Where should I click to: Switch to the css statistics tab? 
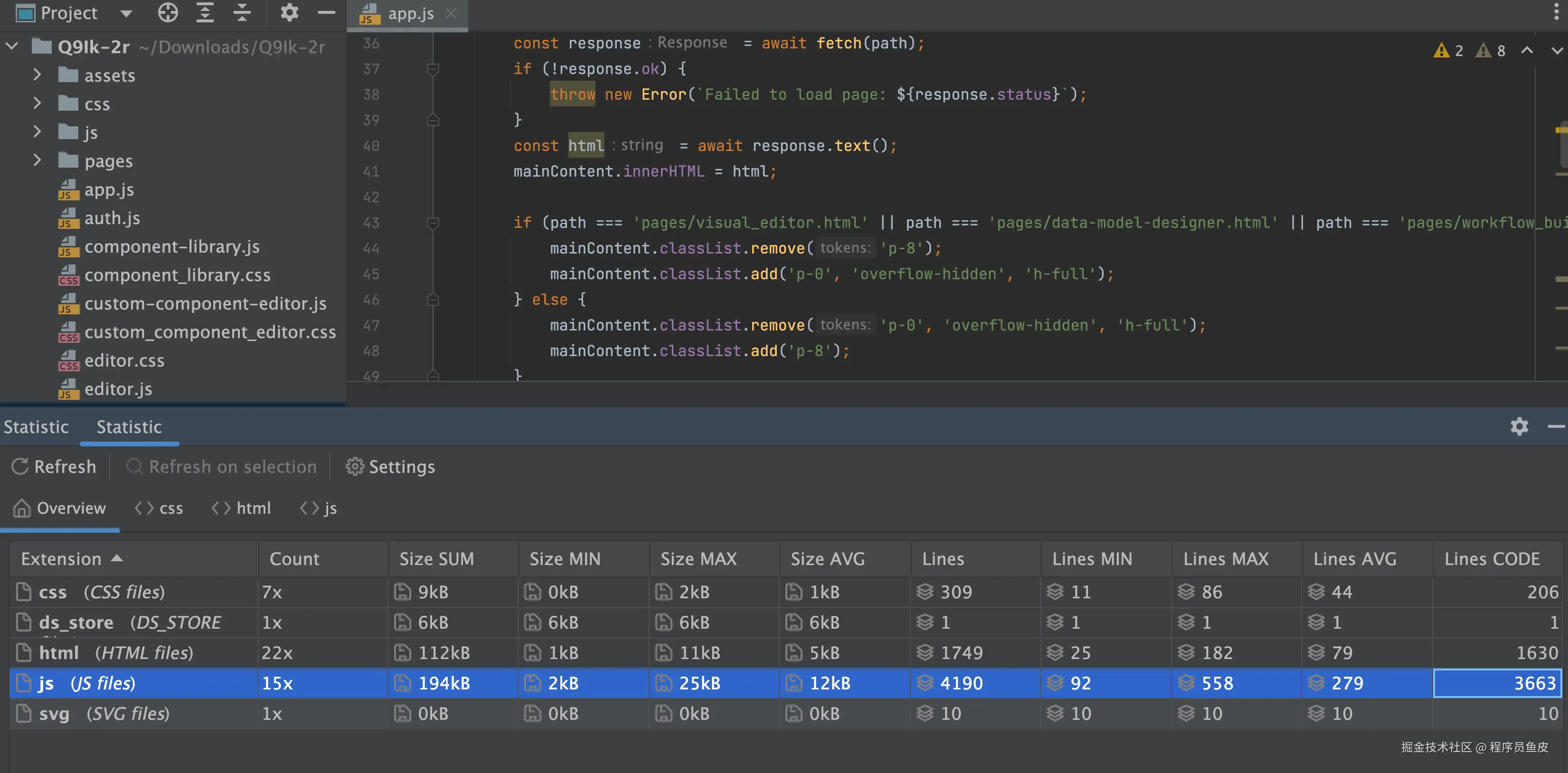[x=160, y=508]
